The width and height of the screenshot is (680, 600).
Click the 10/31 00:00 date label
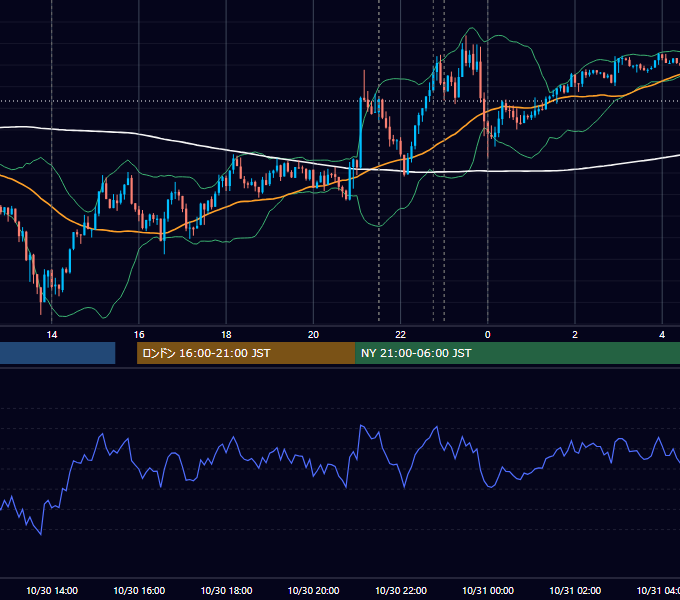pos(488,590)
